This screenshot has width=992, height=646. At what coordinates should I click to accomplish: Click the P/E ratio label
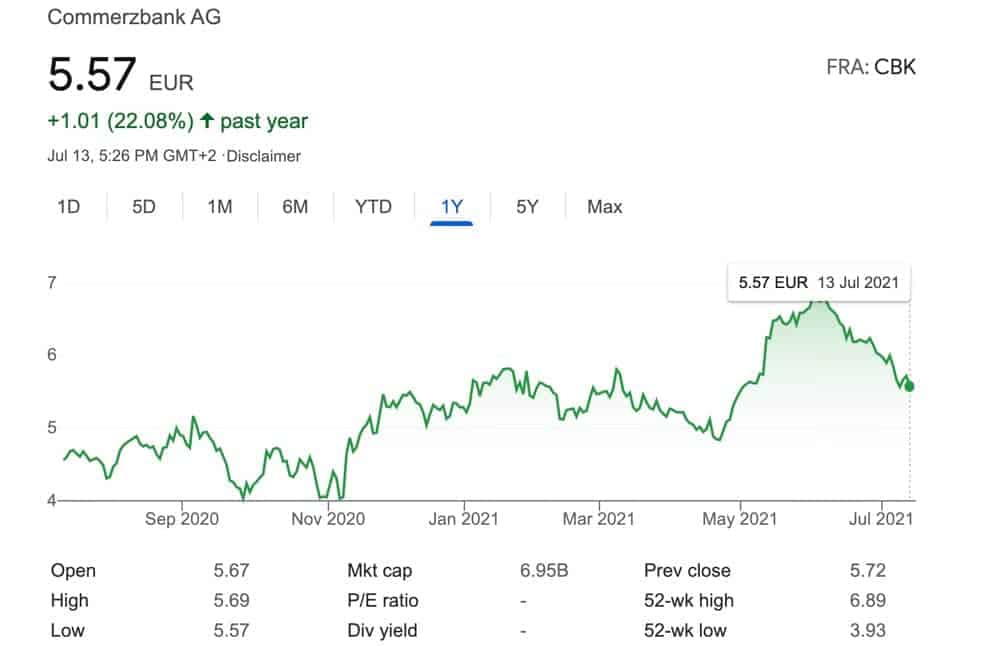click(x=383, y=600)
